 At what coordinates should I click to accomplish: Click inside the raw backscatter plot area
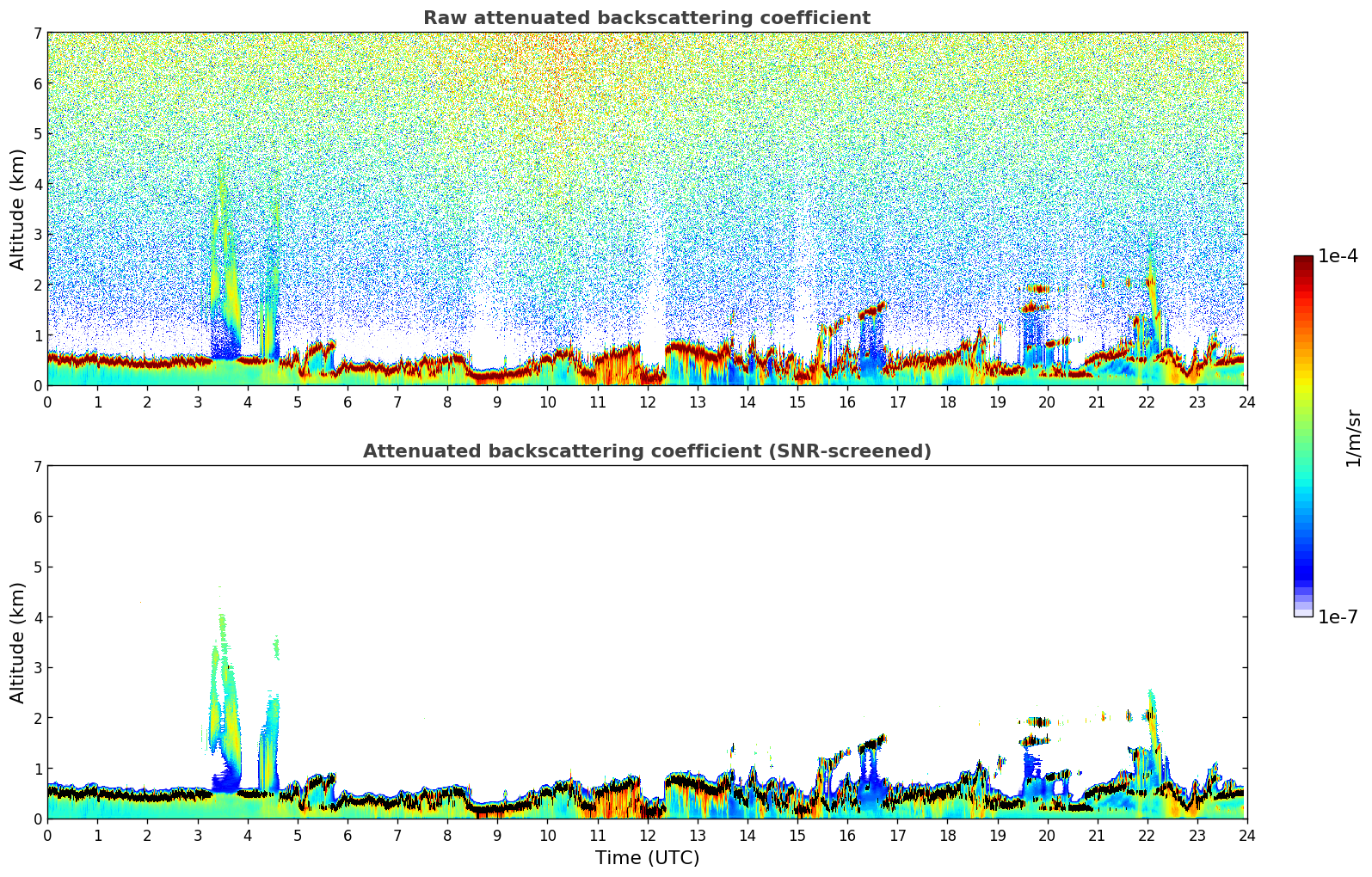click(647, 209)
